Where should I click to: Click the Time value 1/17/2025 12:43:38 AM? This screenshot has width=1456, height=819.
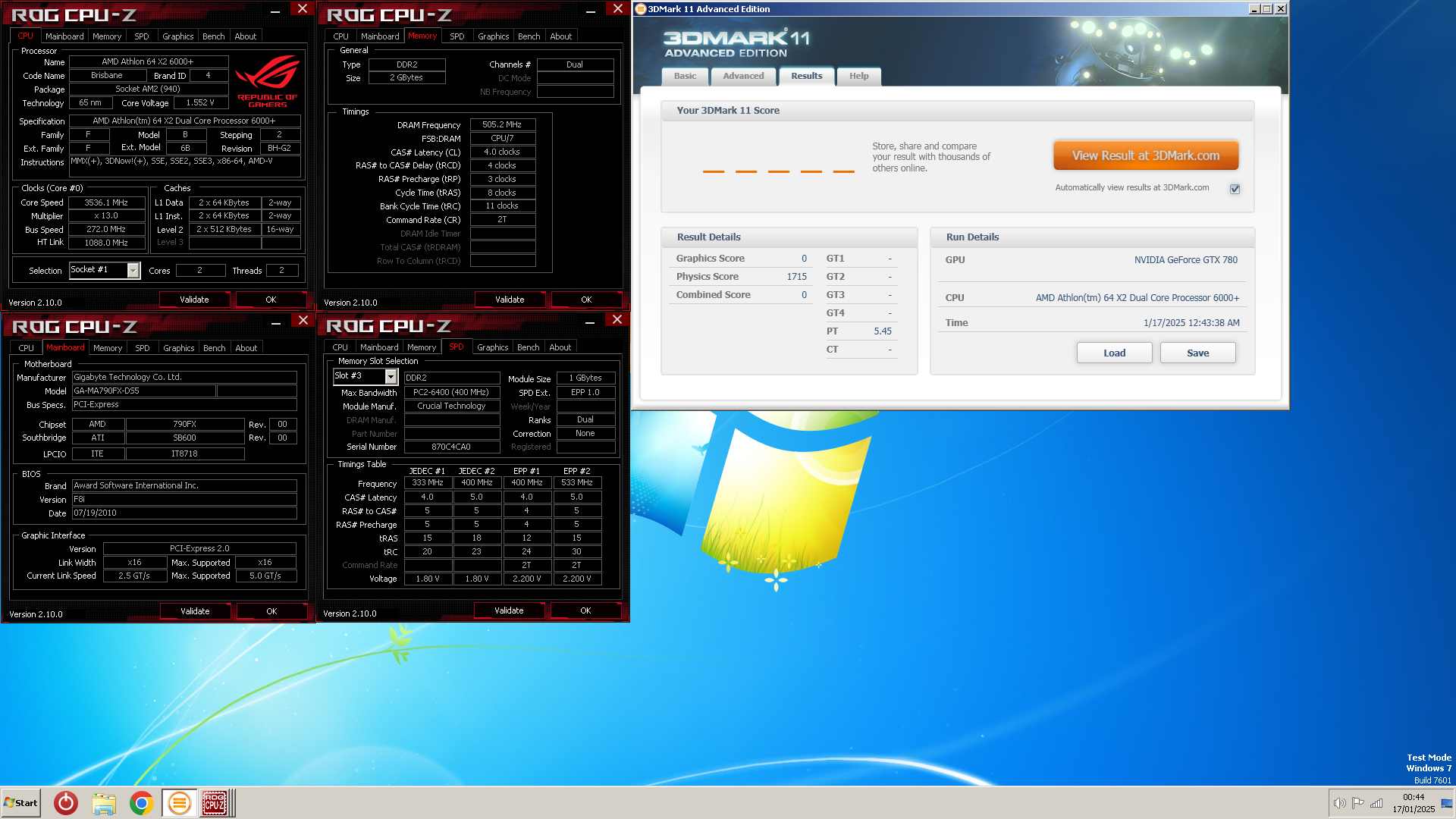tap(1191, 323)
